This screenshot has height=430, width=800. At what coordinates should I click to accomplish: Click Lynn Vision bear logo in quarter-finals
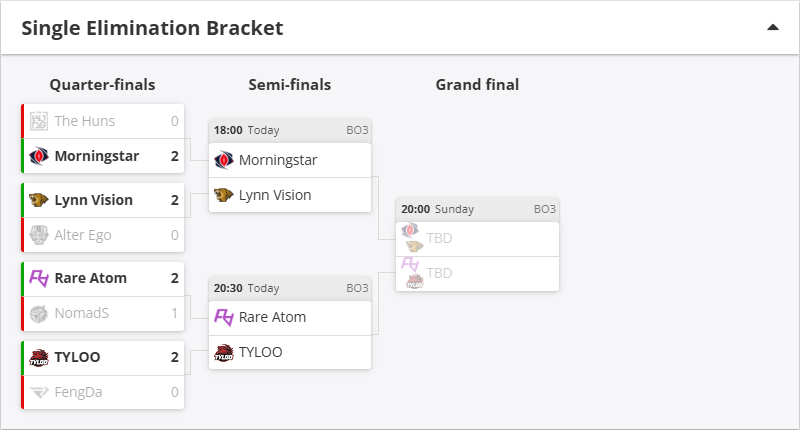click(x=39, y=200)
